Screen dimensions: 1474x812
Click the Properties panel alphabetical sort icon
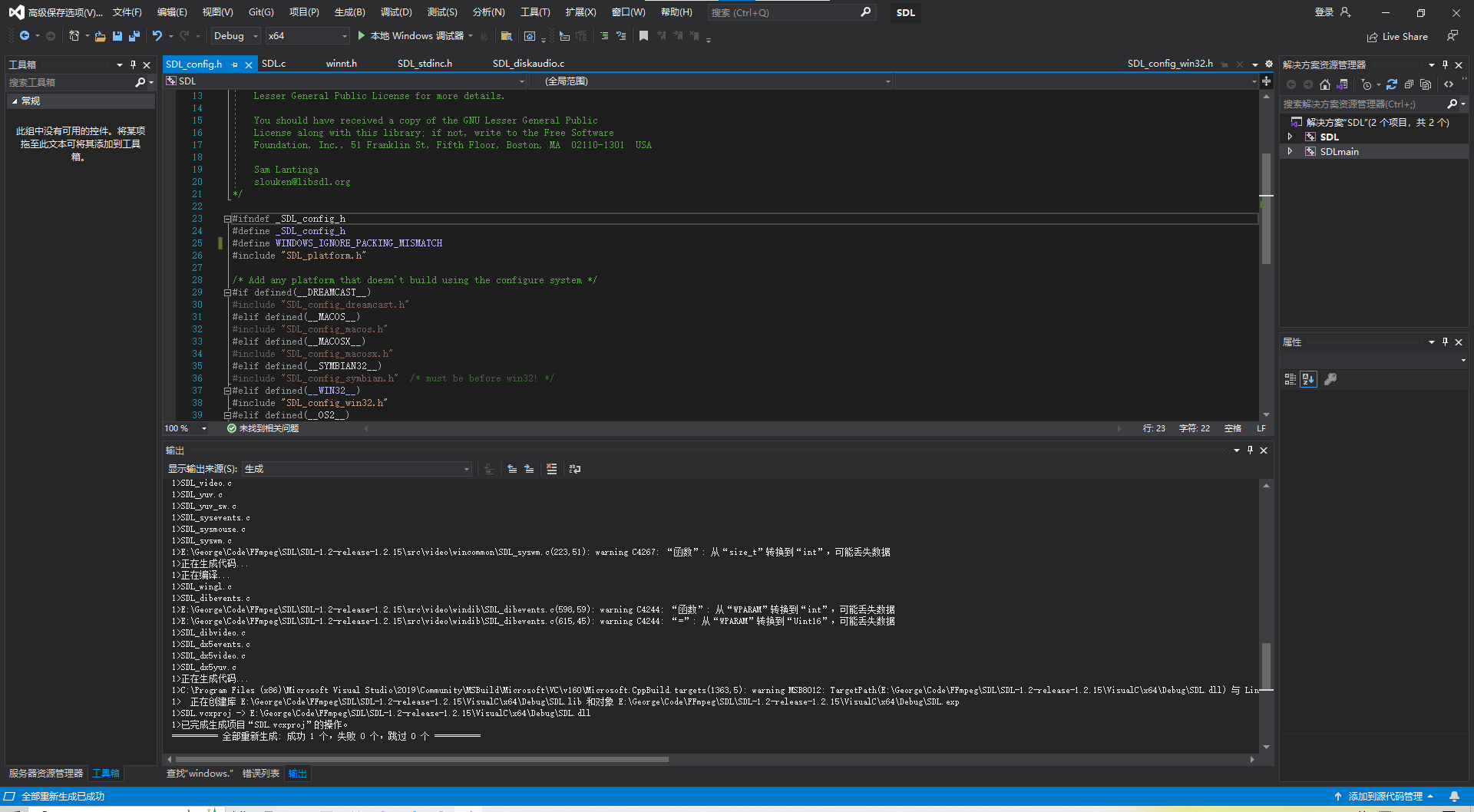coord(1308,379)
